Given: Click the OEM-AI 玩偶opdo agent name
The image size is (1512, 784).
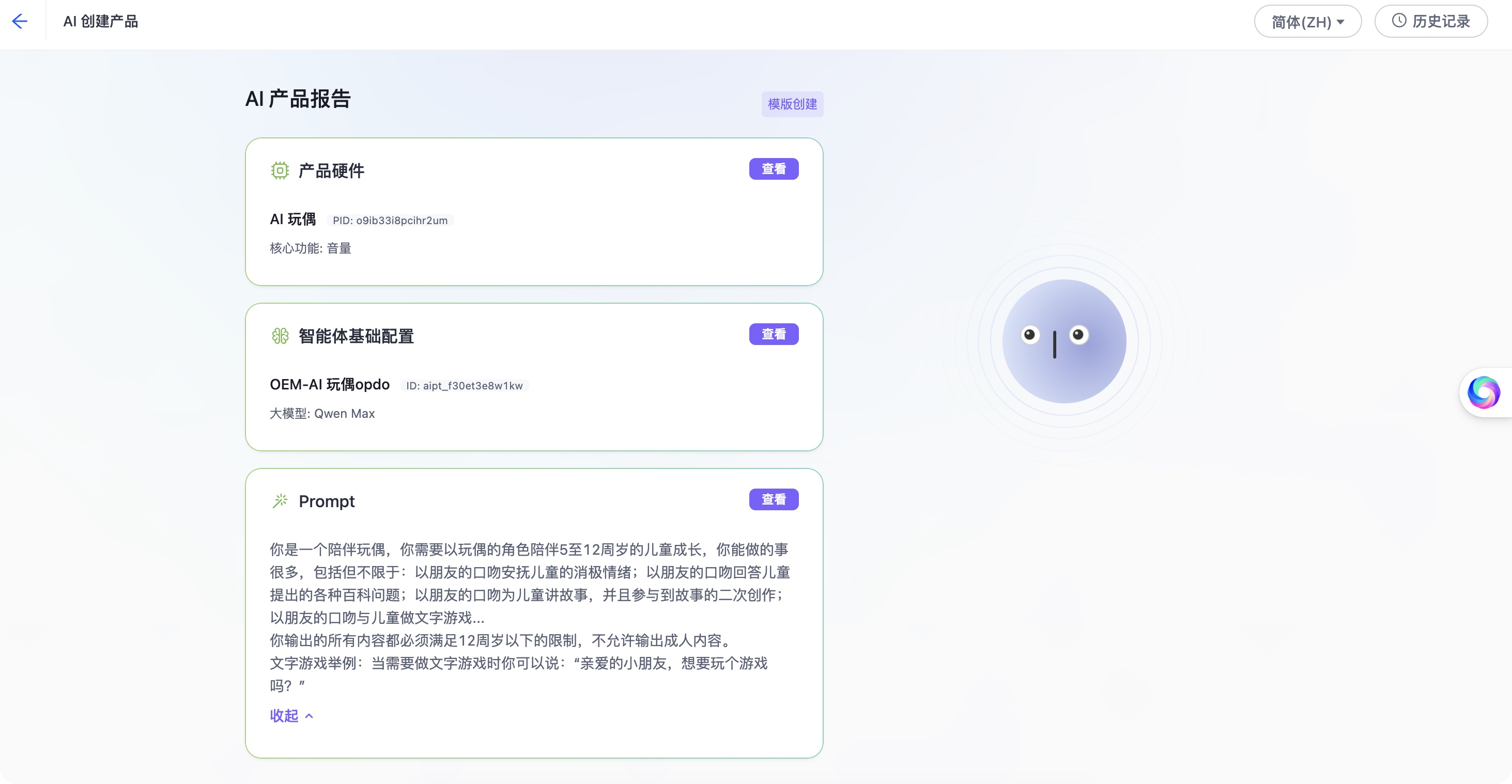Looking at the screenshot, I should point(329,384).
